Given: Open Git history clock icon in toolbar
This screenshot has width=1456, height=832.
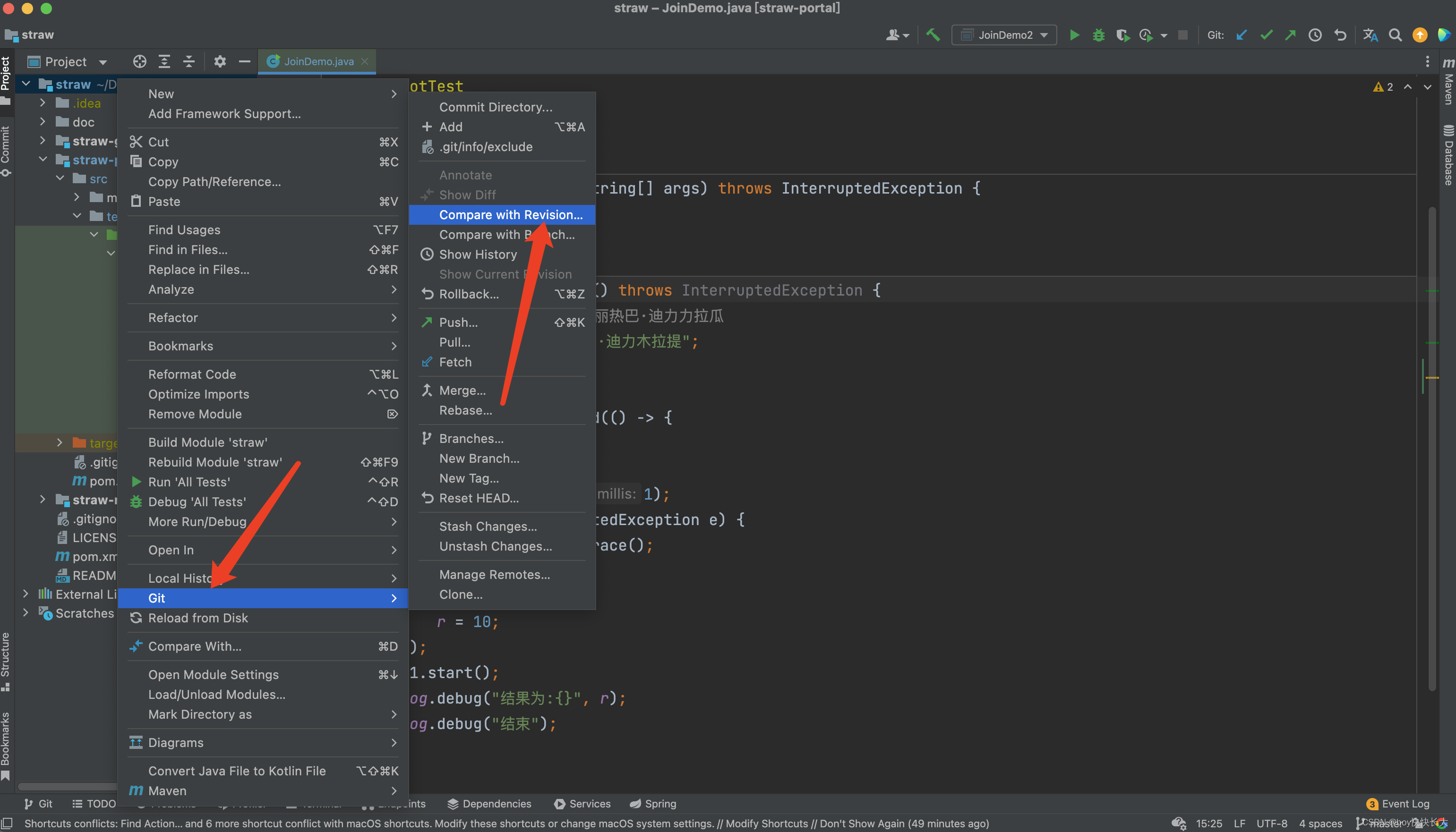Looking at the screenshot, I should point(1315,35).
